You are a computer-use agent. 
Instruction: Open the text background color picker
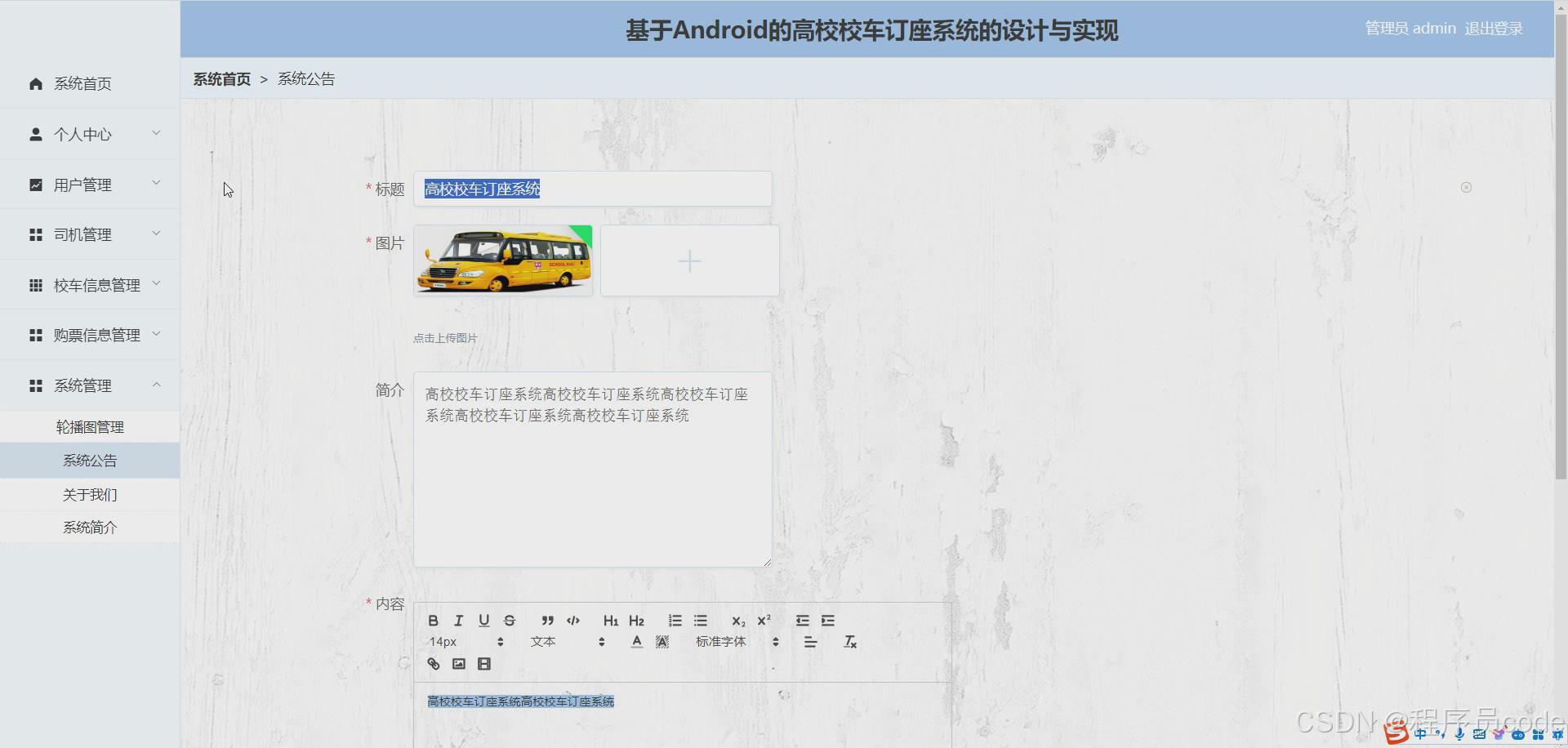pos(662,642)
